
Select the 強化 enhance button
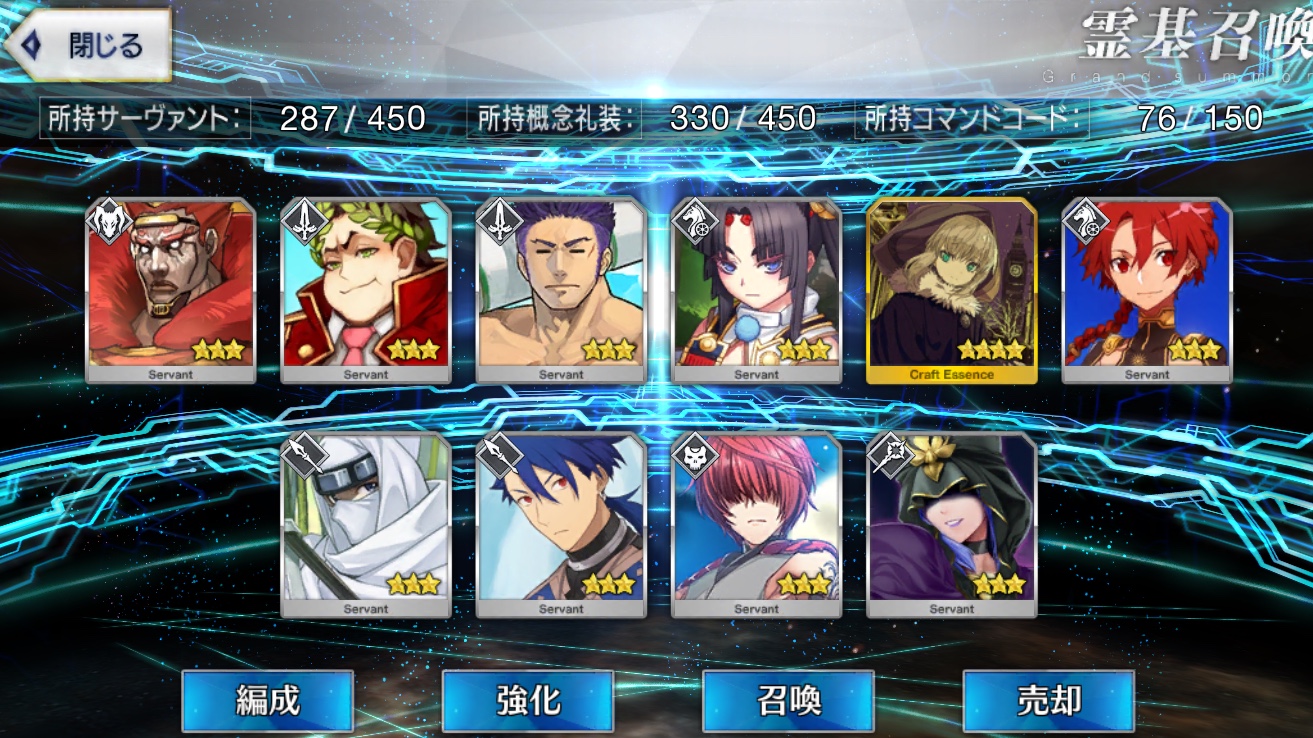pos(528,701)
